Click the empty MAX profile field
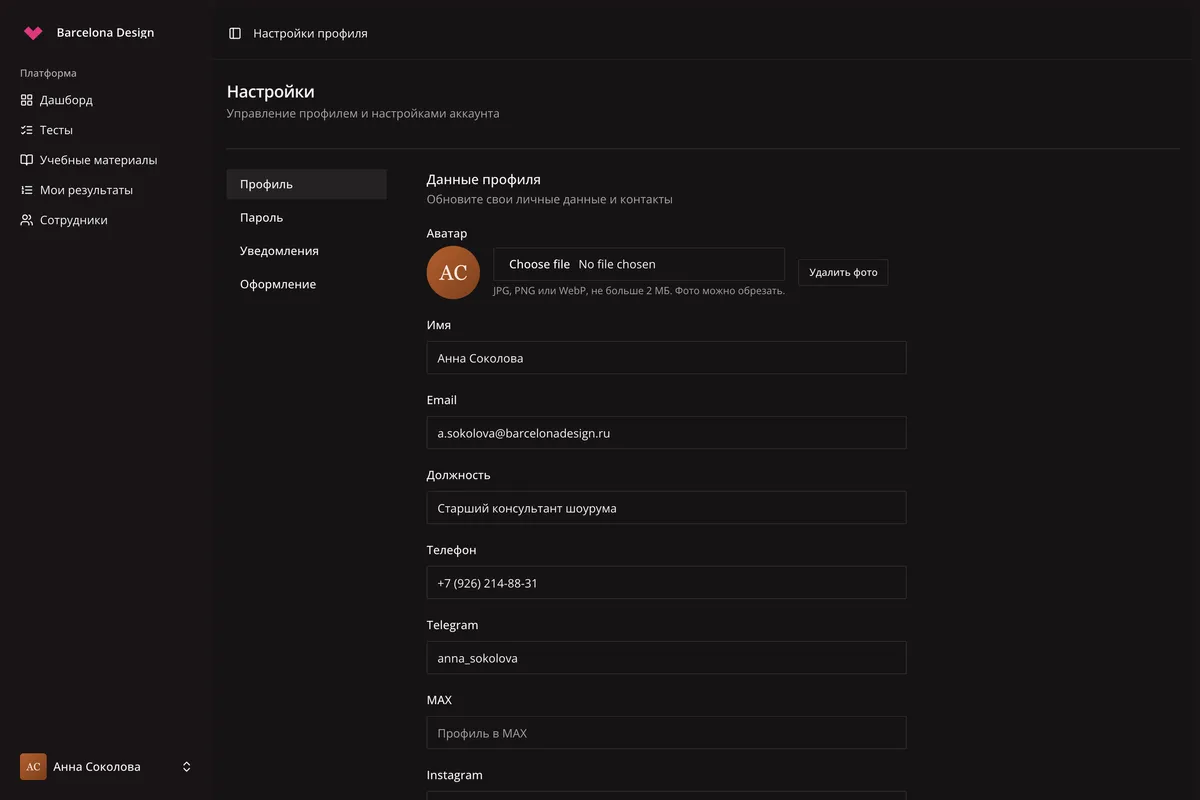Screen dimensions: 1200x800 click(x=666, y=733)
